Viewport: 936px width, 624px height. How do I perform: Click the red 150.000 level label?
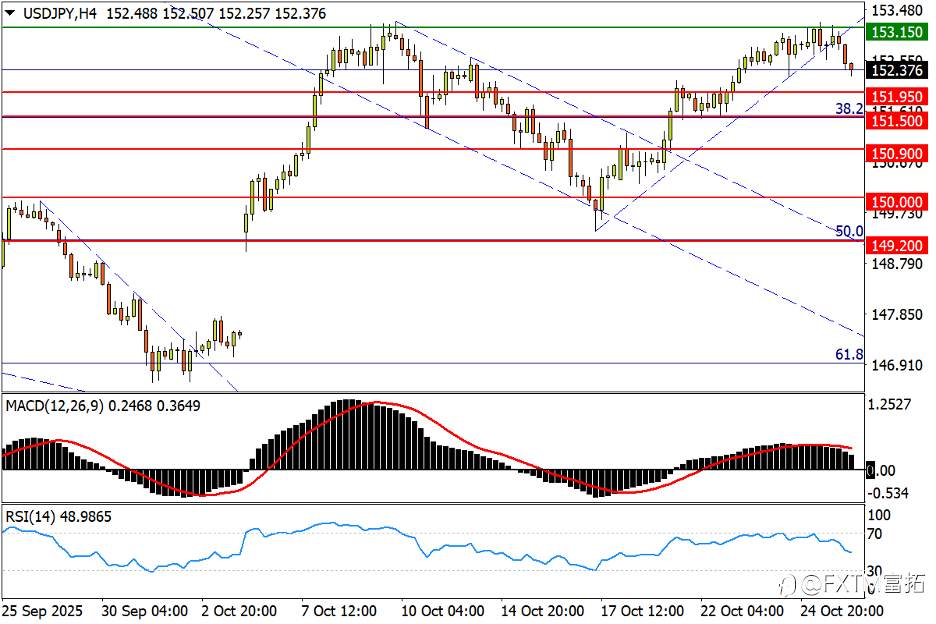pyautogui.click(x=897, y=202)
